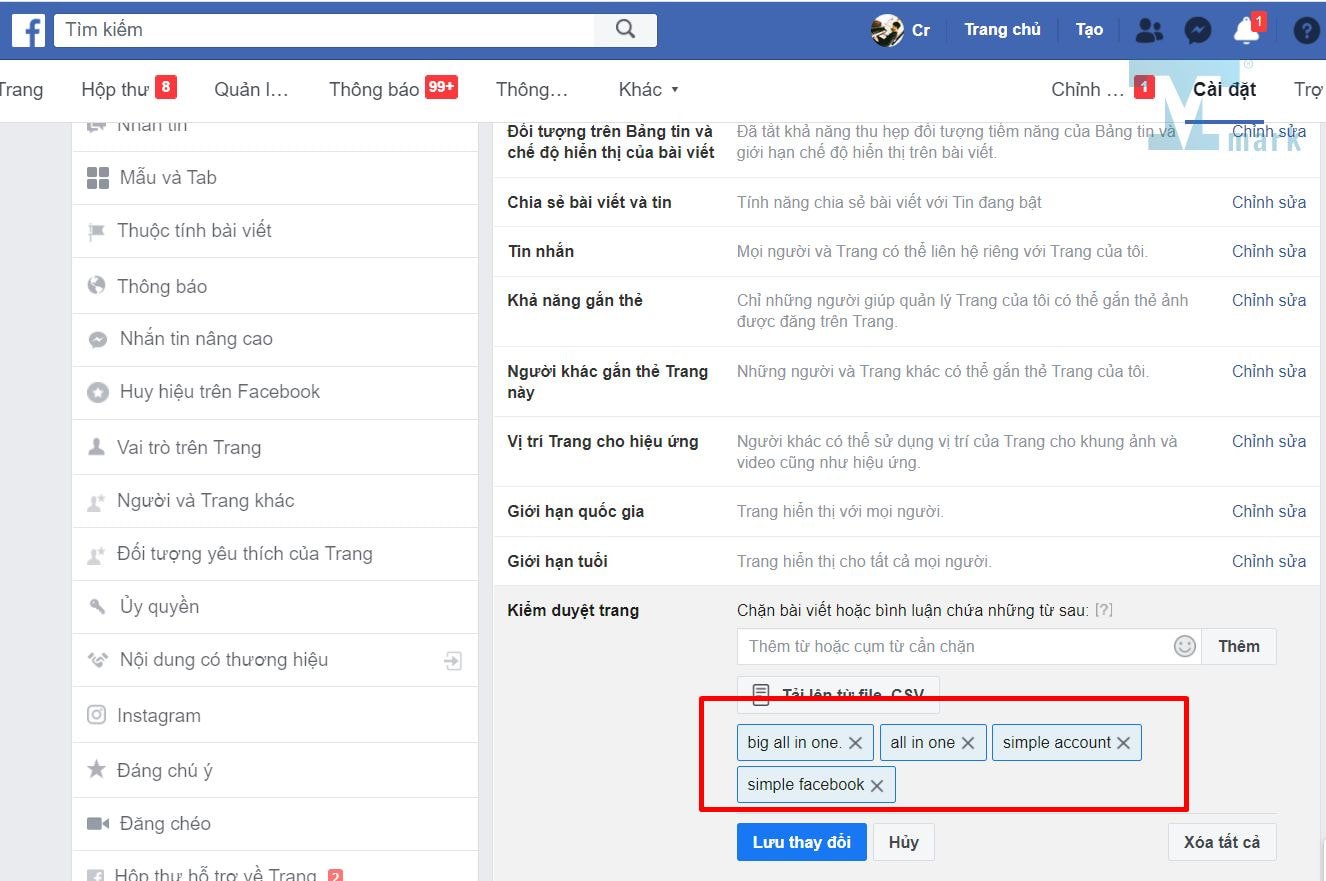Image resolution: width=1326 pixels, height=881 pixels.
Task: Open the emoji picker smiley icon
Action: pyautogui.click(x=1184, y=646)
